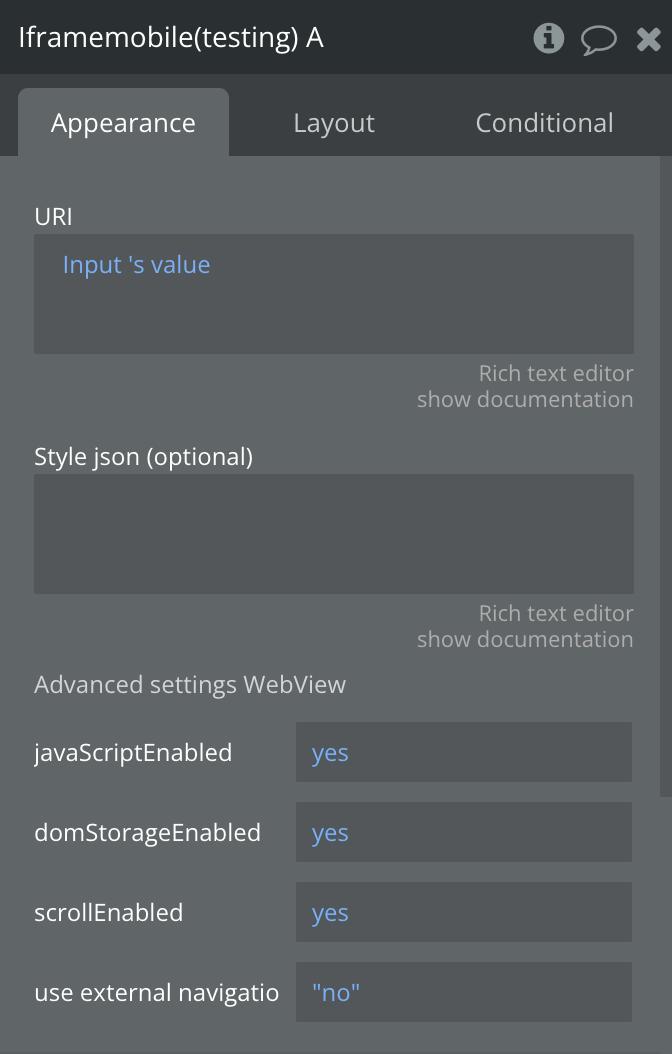Open the Layout tab
672x1054 pixels.
point(334,123)
